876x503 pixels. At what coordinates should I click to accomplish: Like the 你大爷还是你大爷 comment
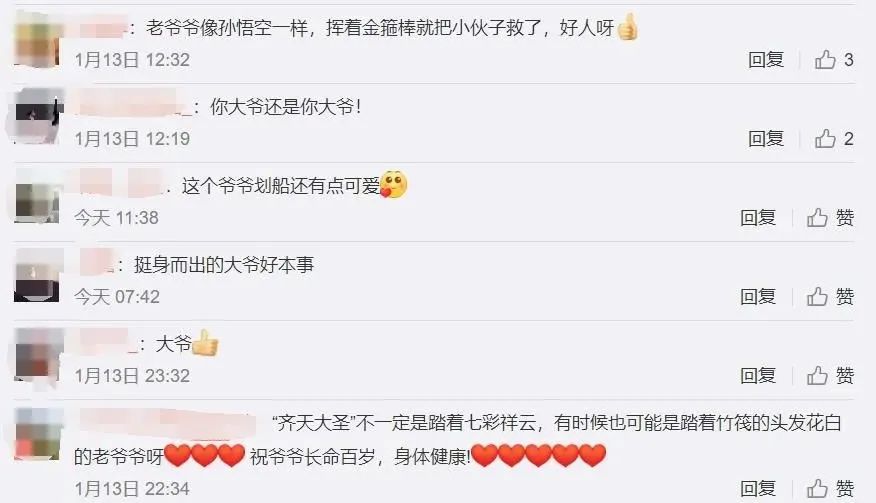point(834,139)
